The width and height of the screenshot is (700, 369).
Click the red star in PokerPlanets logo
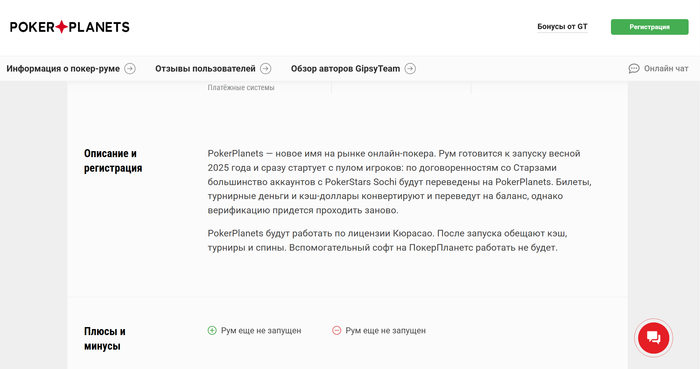[x=62, y=27]
